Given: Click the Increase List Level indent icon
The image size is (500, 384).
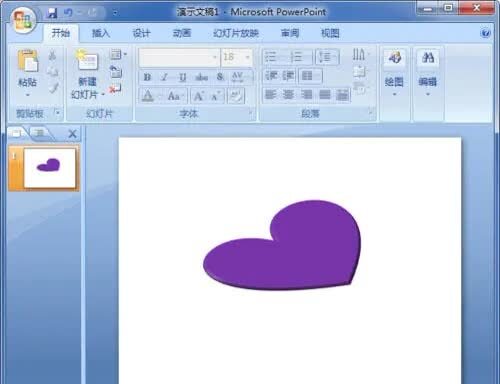Looking at the screenshot, I should point(288,76).
